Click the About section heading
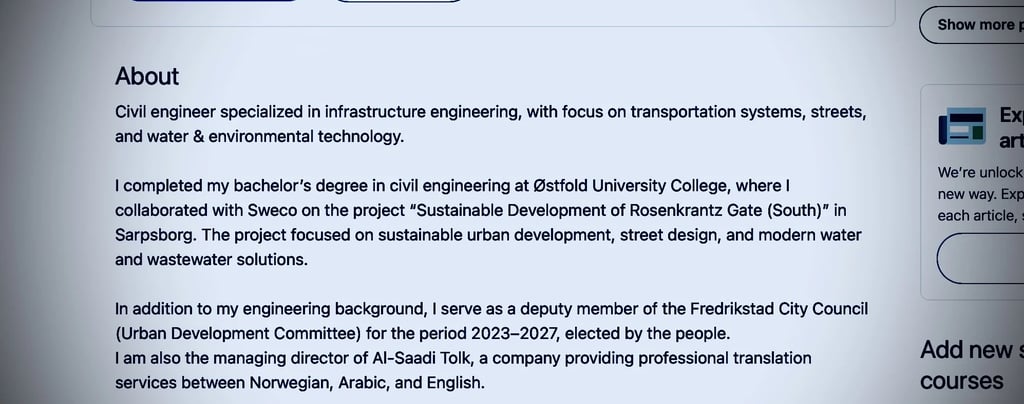 147,77
